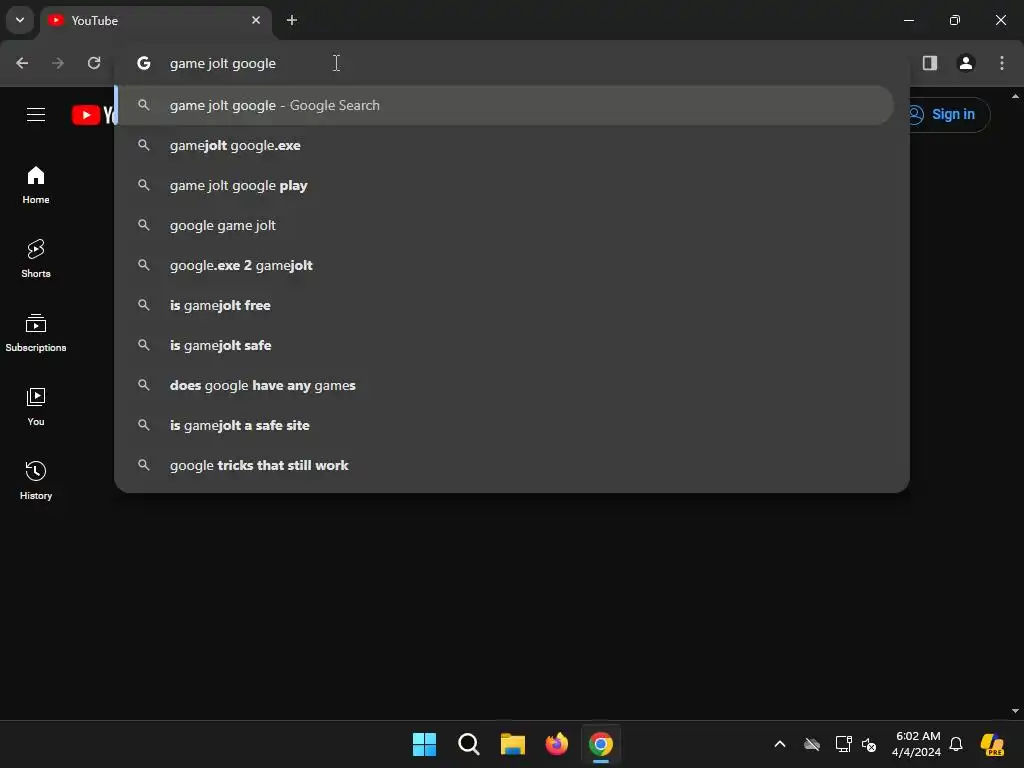Open History in YouTube sidebar

coord(36,480)
